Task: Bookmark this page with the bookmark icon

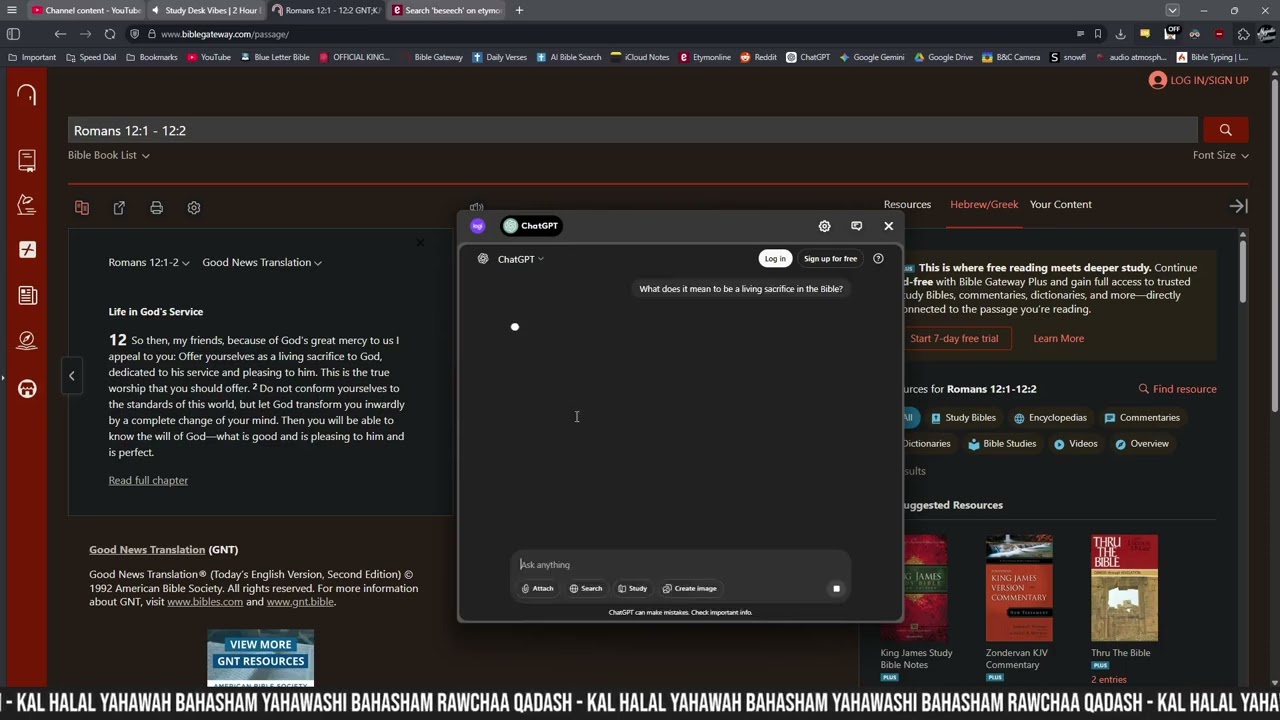Action: pos(1098,34)
